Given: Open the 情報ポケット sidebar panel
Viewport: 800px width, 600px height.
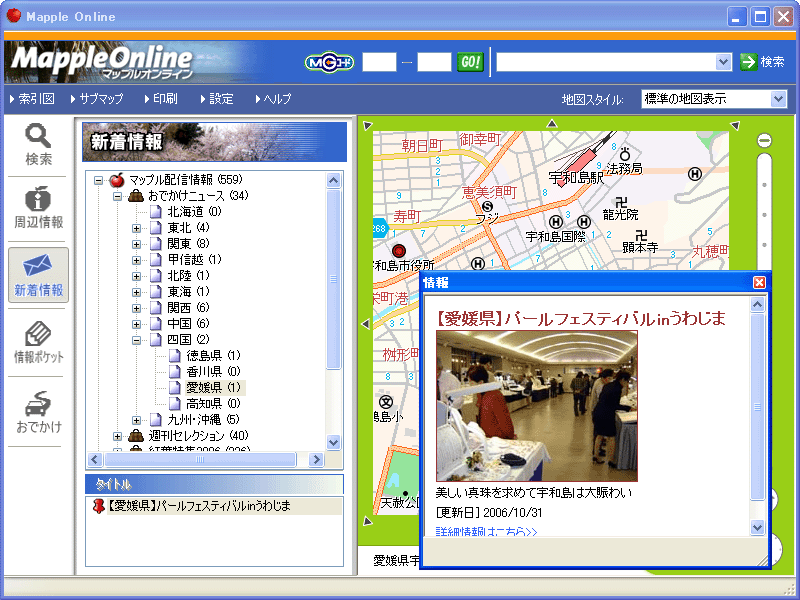Looking at the screenshot, I should [x=38, y=342].
